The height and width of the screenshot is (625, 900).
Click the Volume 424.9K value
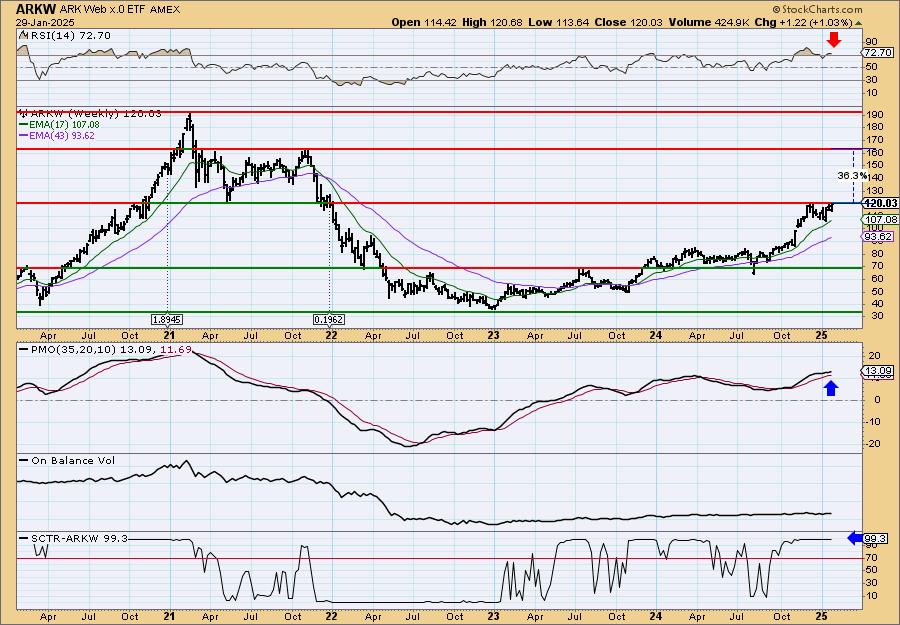pyautogui.click(x=709, y=22)
